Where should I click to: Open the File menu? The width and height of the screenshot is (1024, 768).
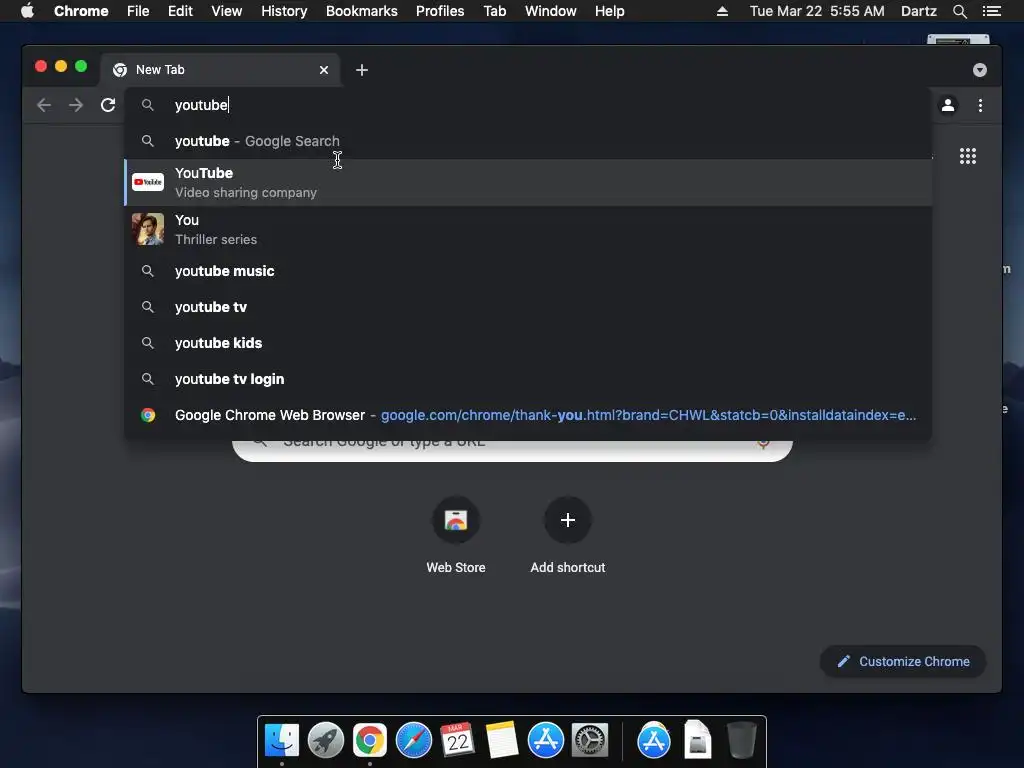(138, 11)
